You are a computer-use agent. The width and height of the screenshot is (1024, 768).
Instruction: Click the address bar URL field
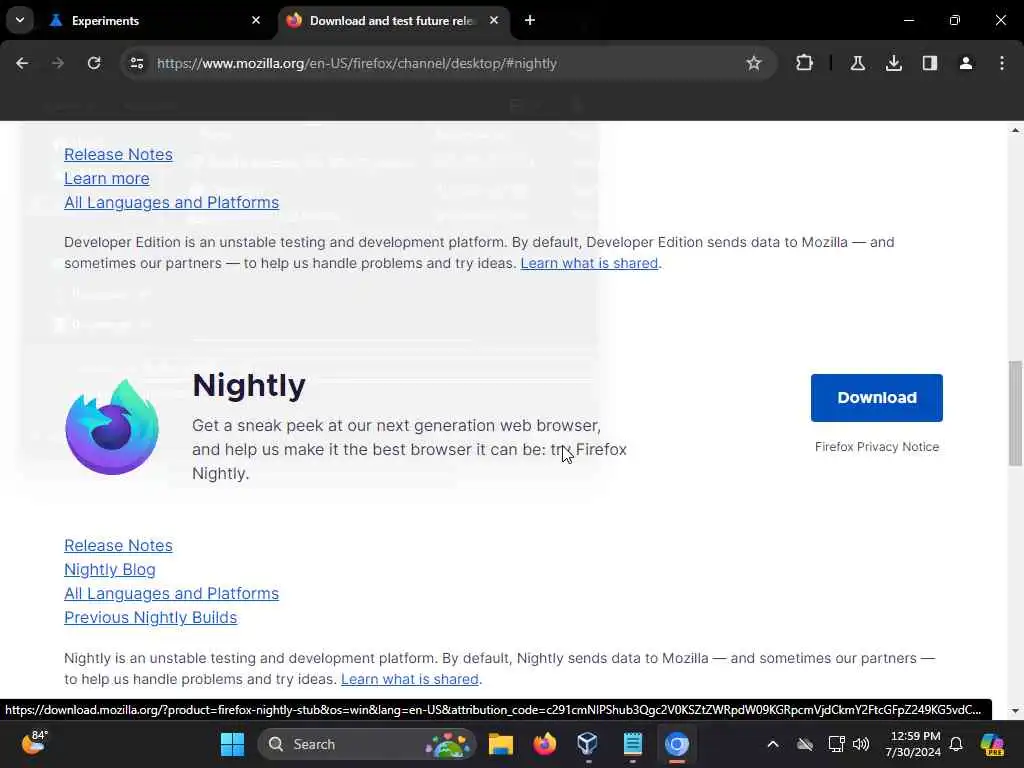coord(447,63)
